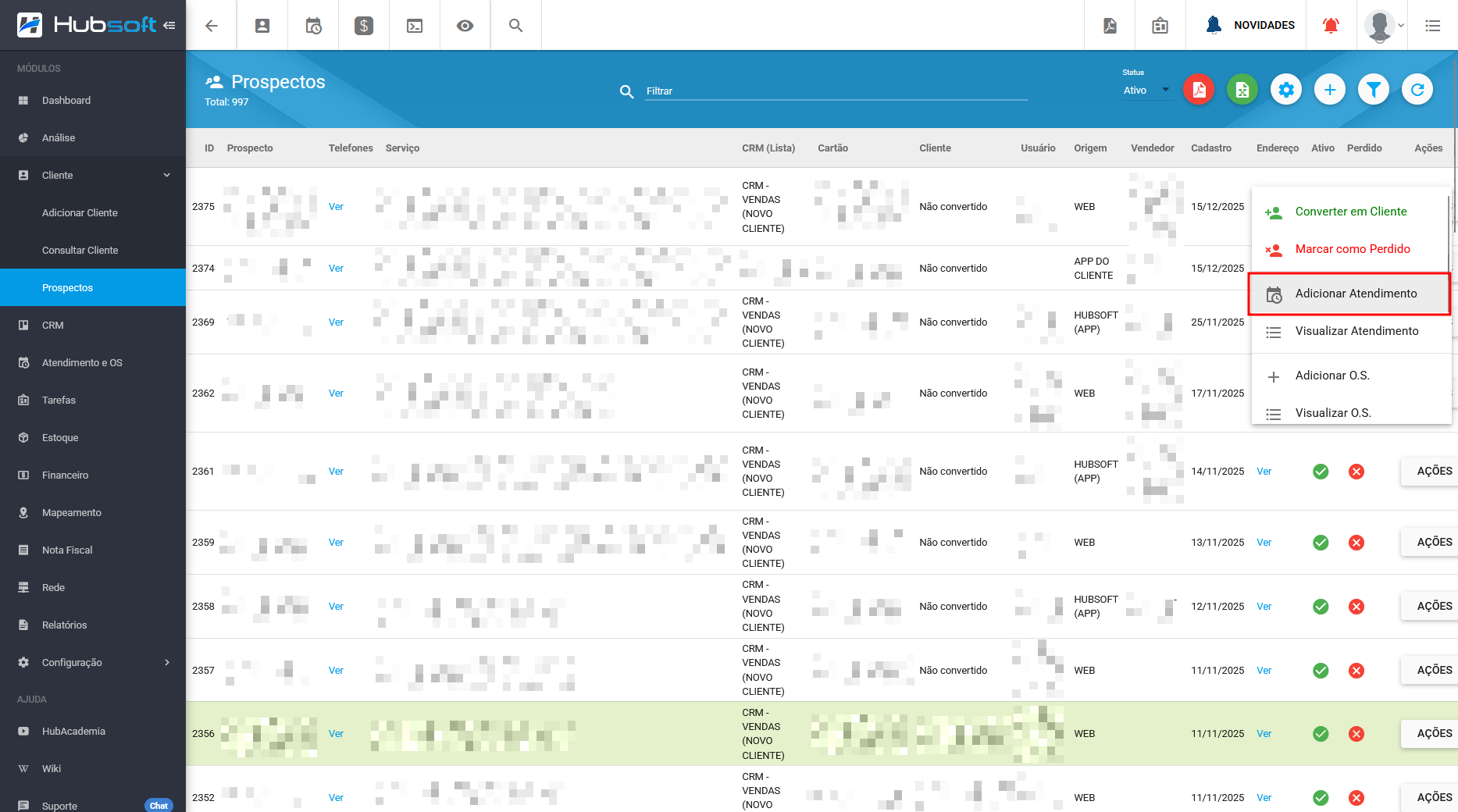Export prospects list as PDF
1458x812 pixels.
point(1199,90)
